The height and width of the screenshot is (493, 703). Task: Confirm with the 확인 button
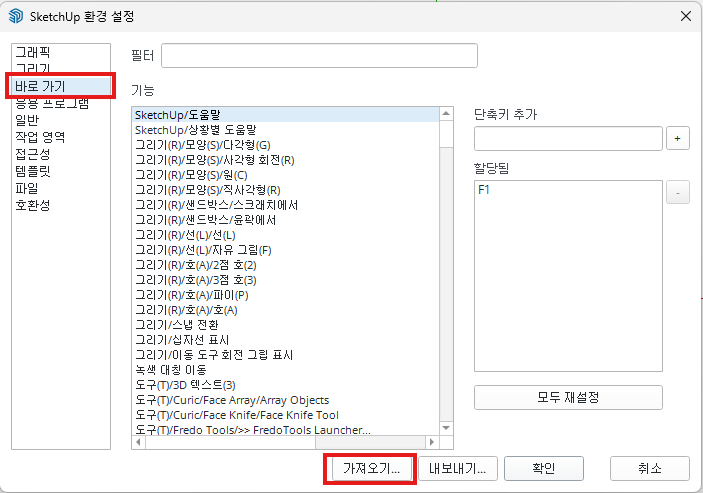click(544, 468)
